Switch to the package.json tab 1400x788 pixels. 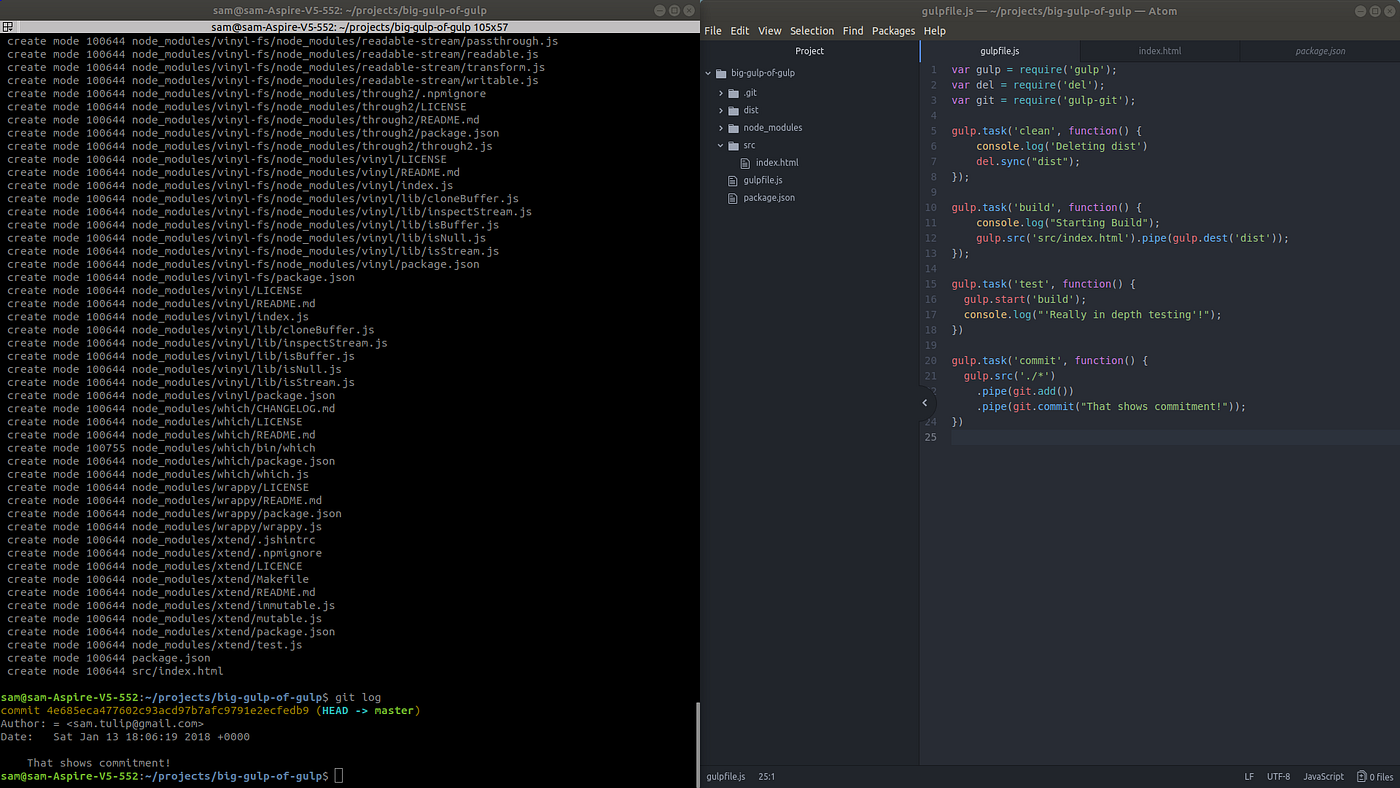pyautogui.click(x=1319, y=50)
